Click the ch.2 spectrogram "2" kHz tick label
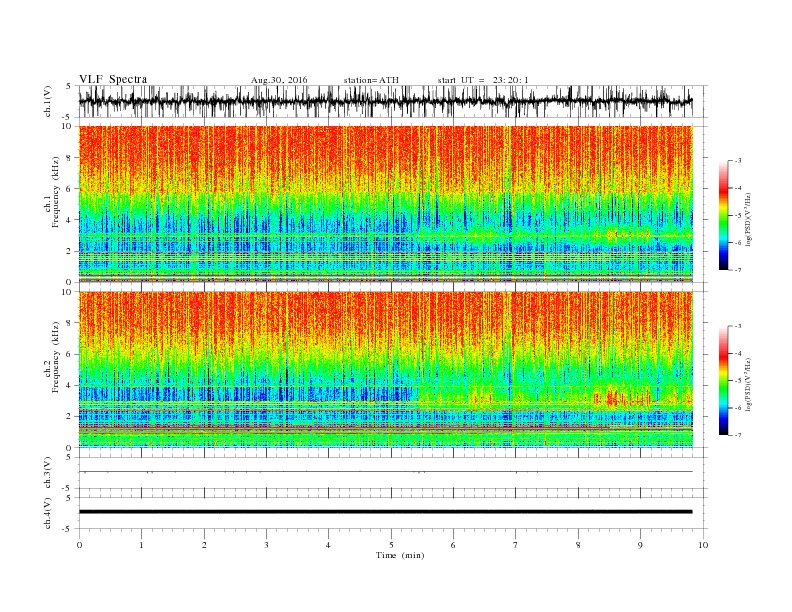Viewport: 792px width, 612px height. point(70,417)
